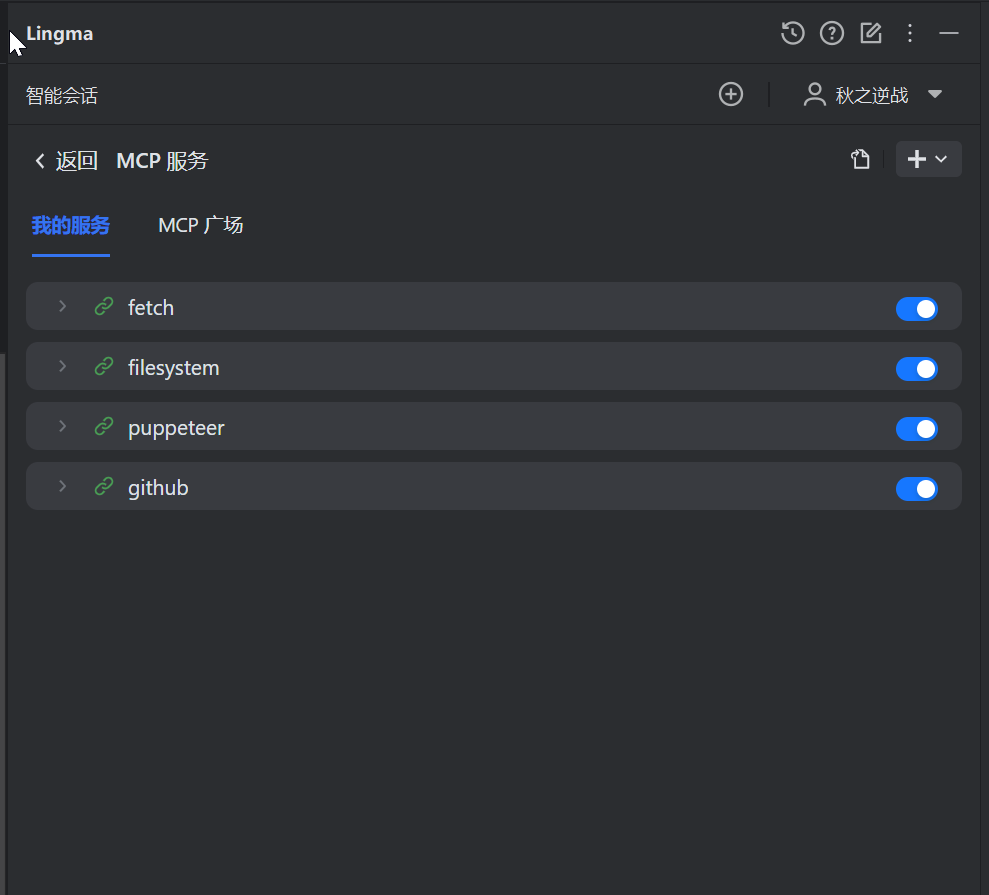Click the link icon beside github
The height and width of the screenshot is (895, 989).
(x=104, y=487)
